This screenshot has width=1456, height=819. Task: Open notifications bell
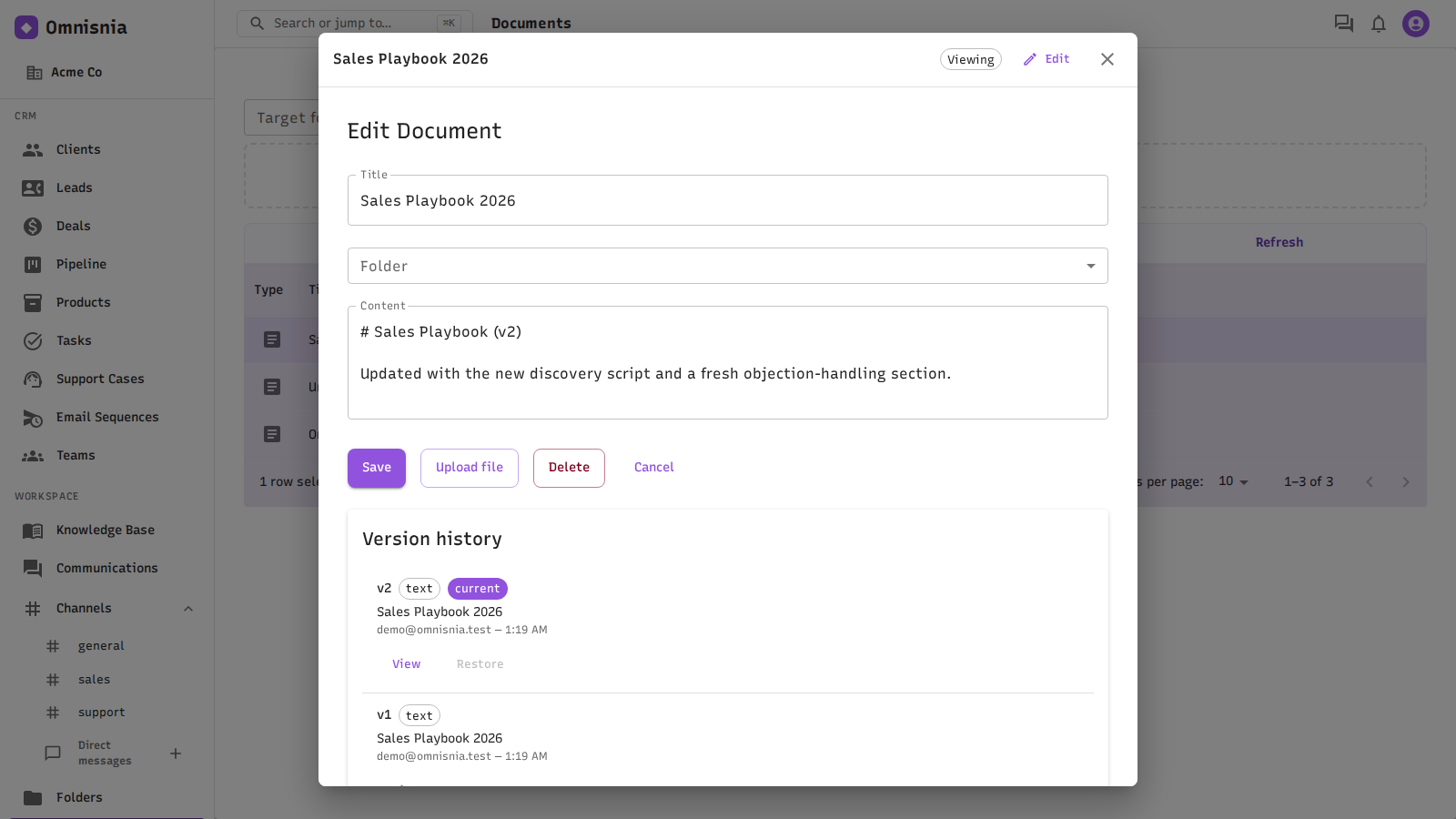pos(1379,24)
